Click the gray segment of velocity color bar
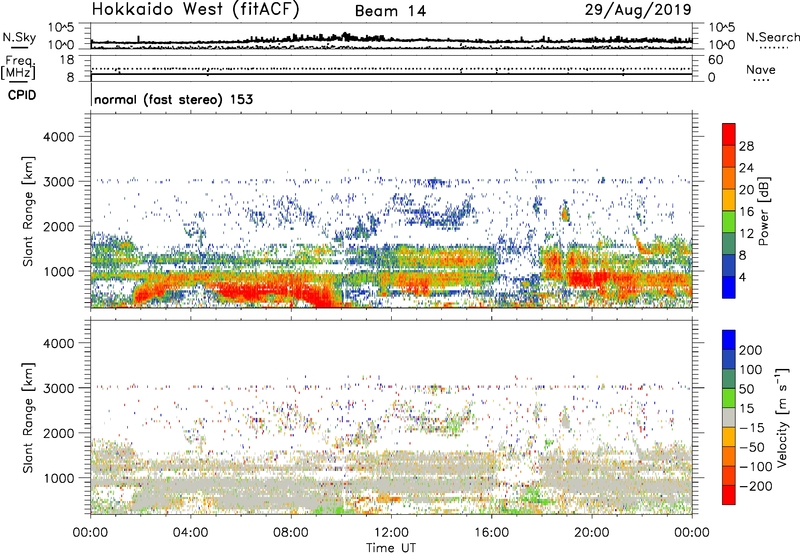 pyautogui.click(x=729, y=418)
